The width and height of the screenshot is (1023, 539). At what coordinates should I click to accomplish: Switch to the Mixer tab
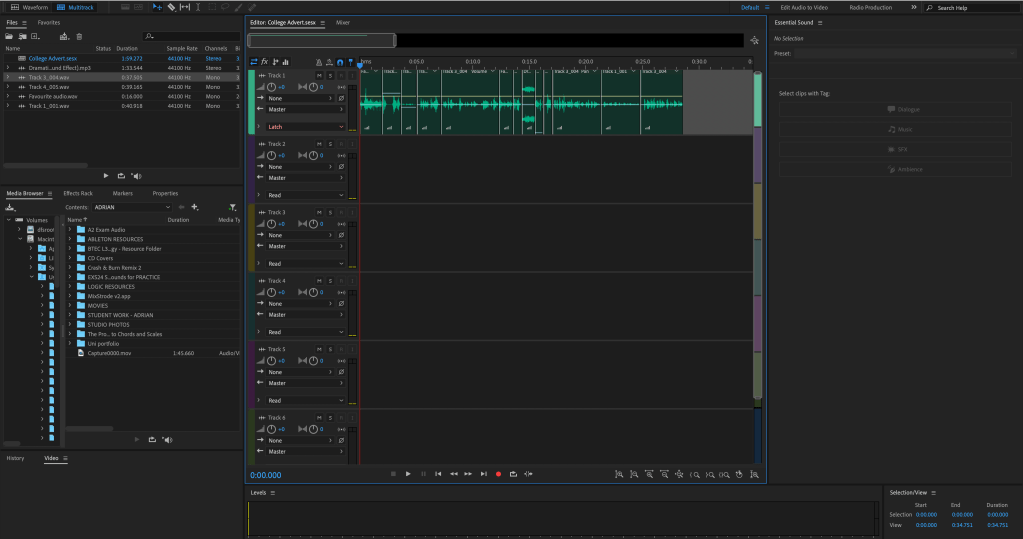[343, 21]
